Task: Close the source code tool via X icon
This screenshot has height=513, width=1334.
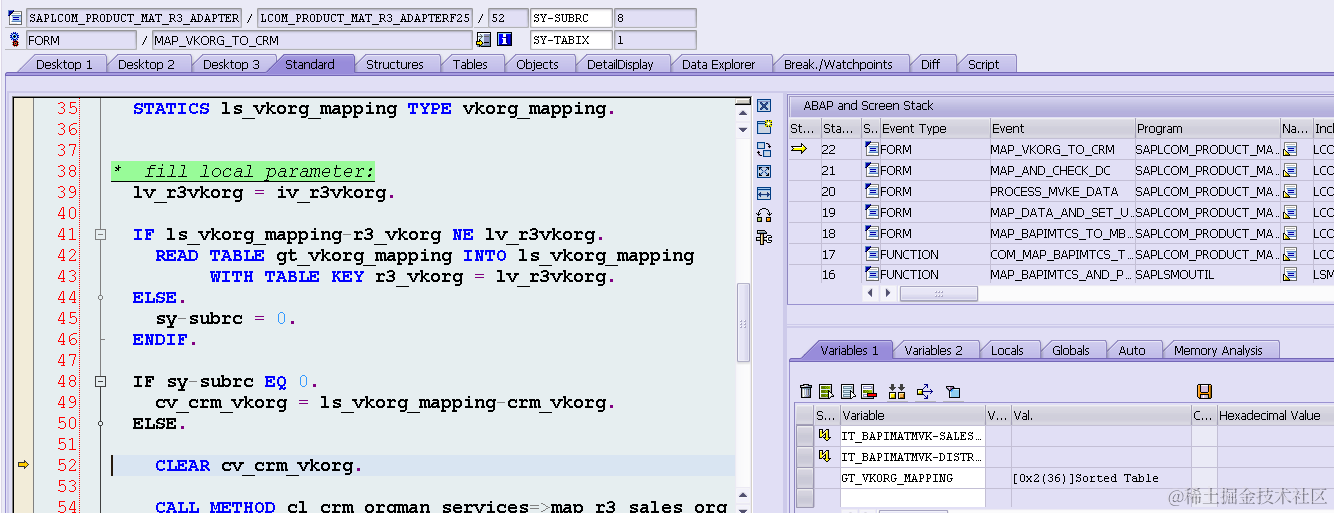Action: pyautogui.click(x=764, y=106)
